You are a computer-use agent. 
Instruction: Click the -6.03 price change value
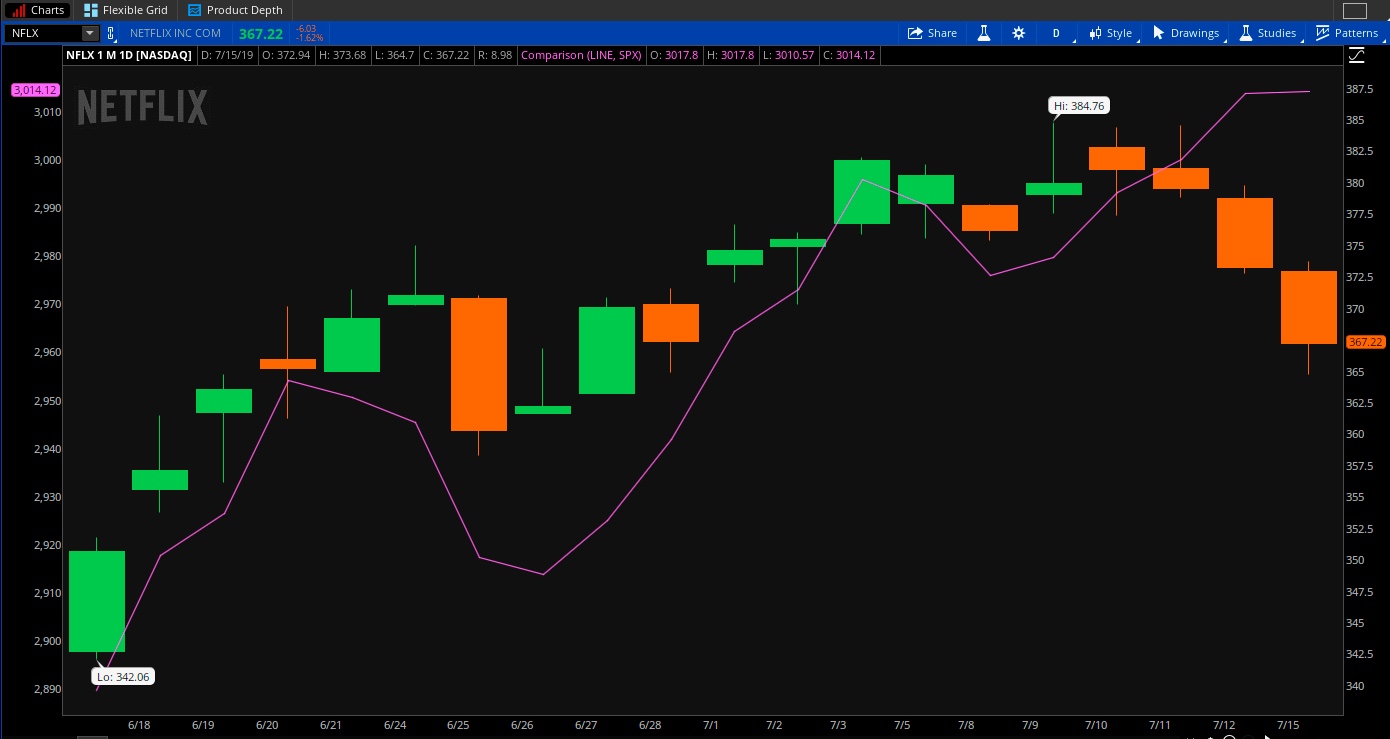pos(305,29)
